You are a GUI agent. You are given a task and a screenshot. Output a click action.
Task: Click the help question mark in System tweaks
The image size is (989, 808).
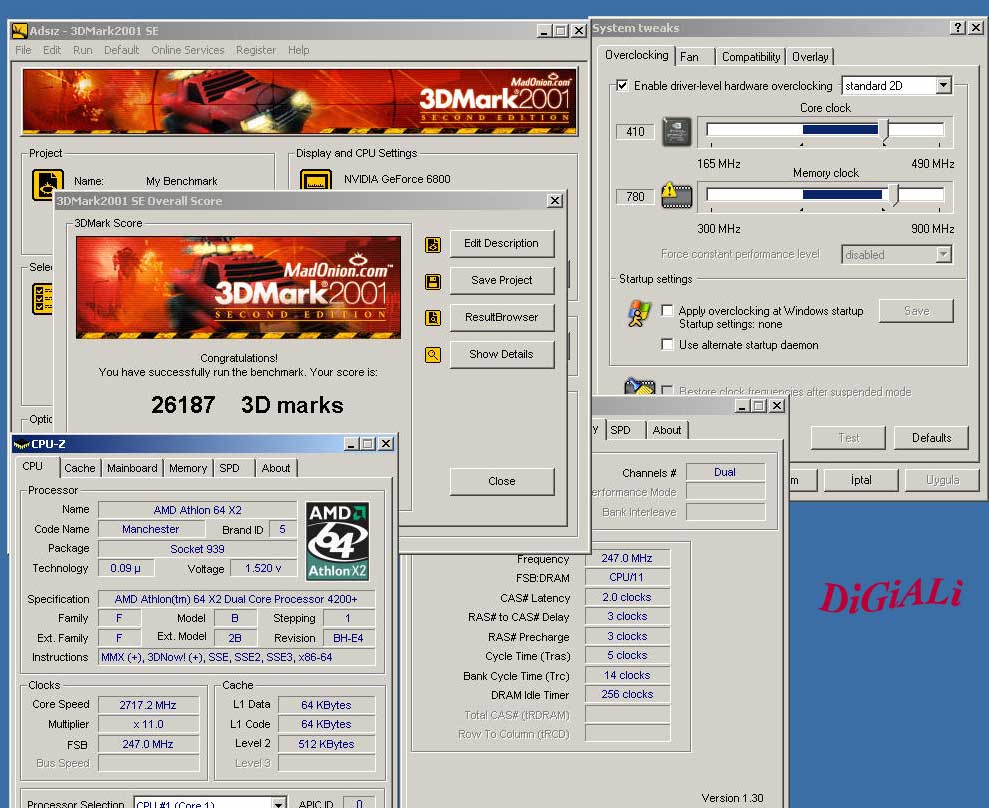957,27
